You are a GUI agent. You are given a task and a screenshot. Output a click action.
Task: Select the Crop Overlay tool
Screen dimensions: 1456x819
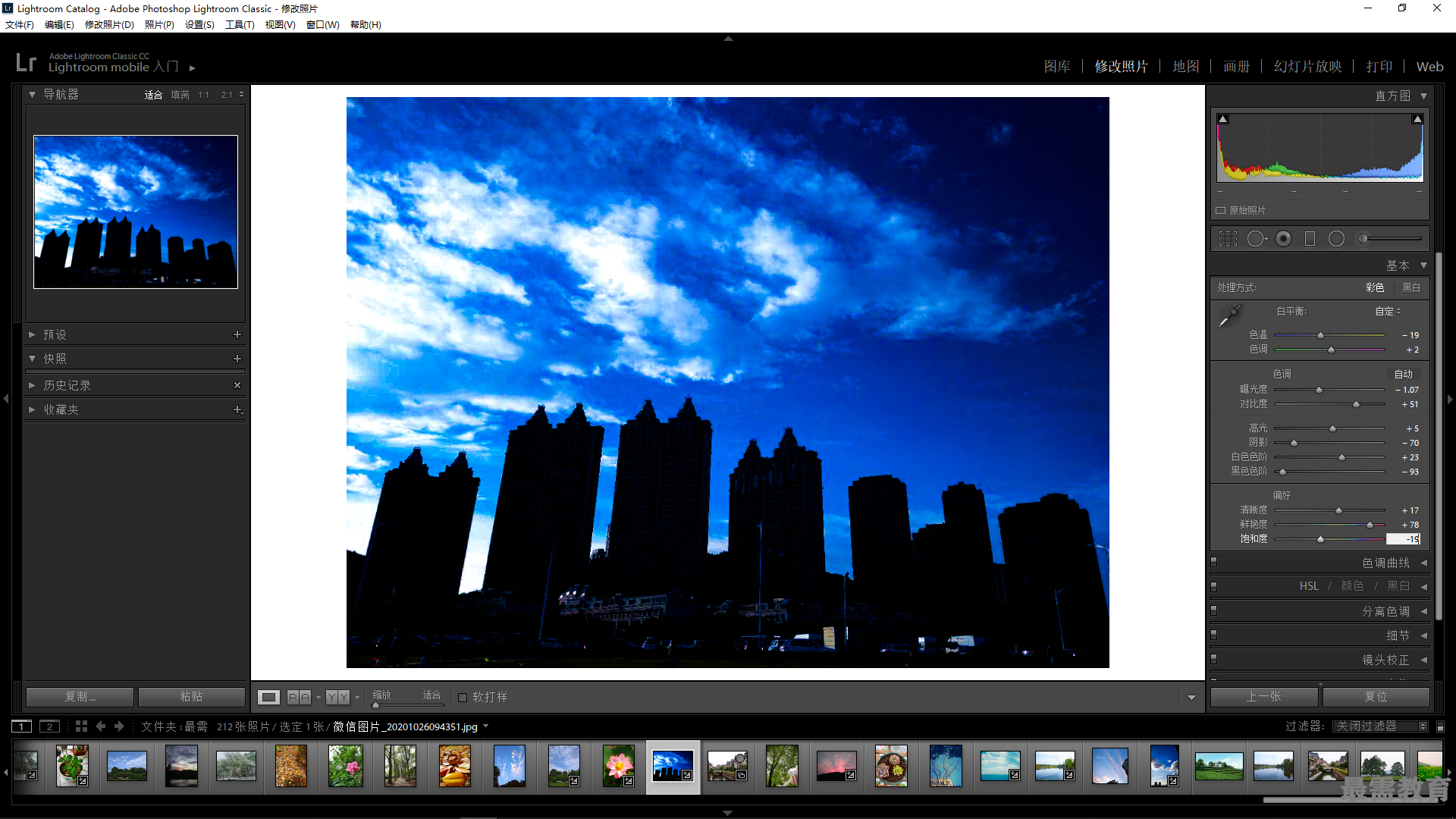(1228, 239)
